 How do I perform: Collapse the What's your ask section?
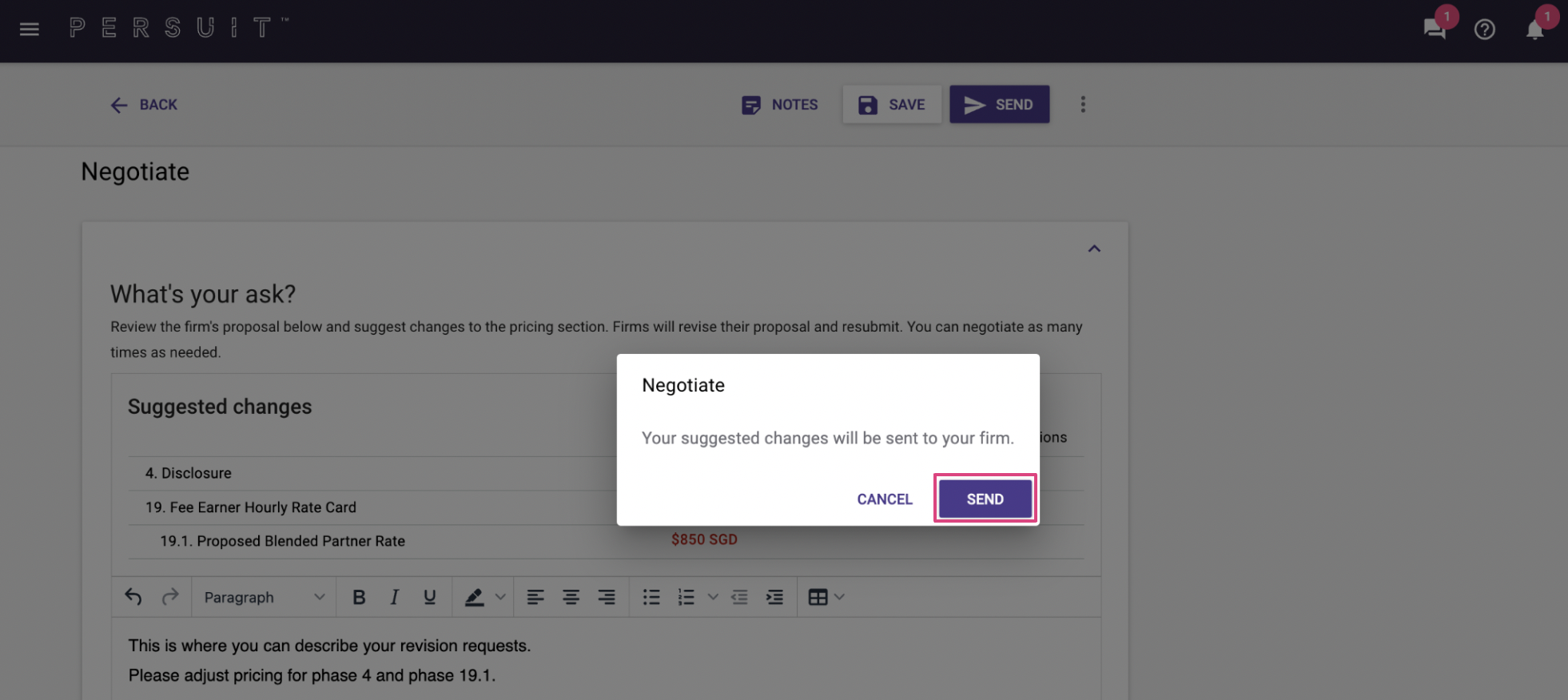point(1094,249)
